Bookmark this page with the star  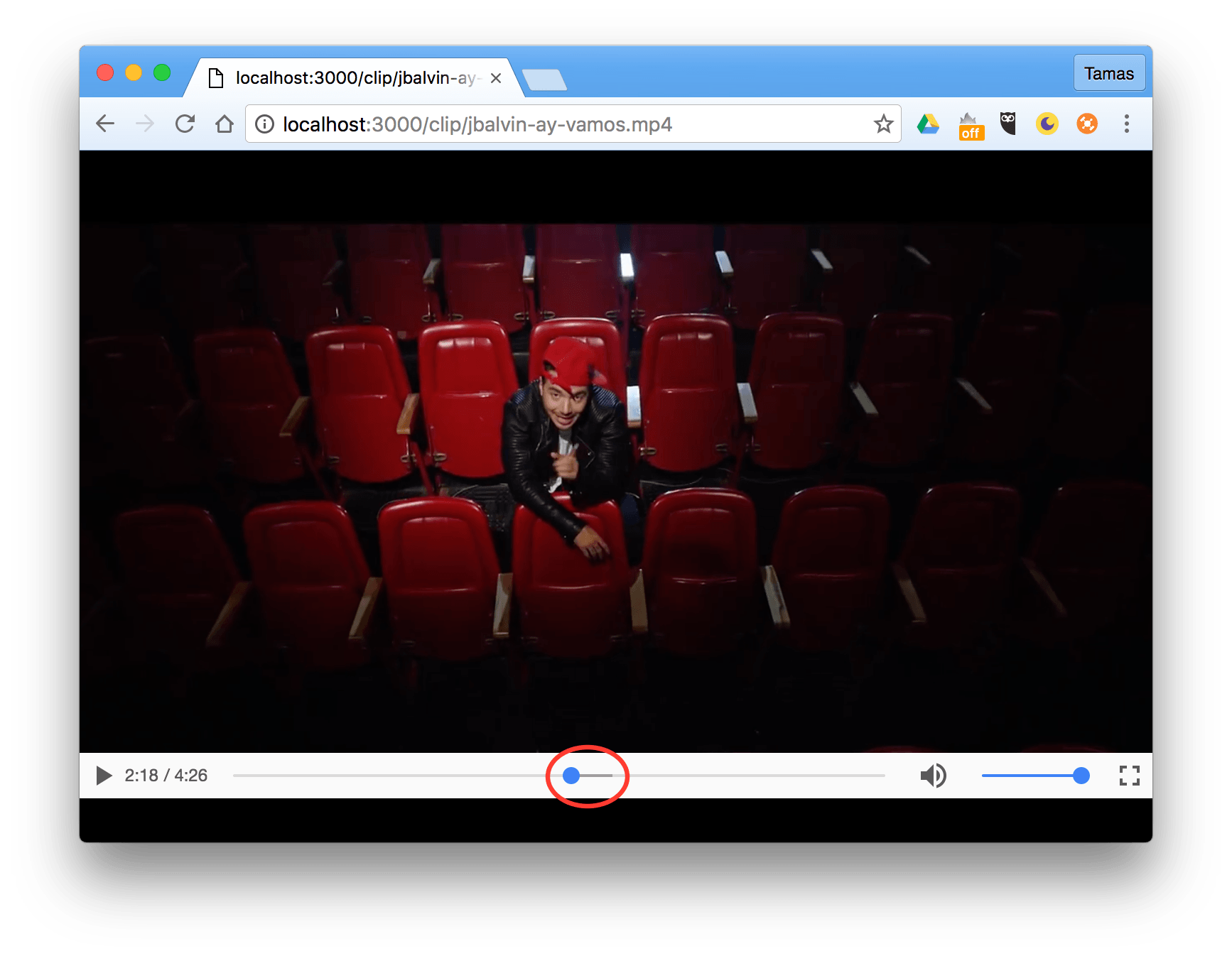883,124
